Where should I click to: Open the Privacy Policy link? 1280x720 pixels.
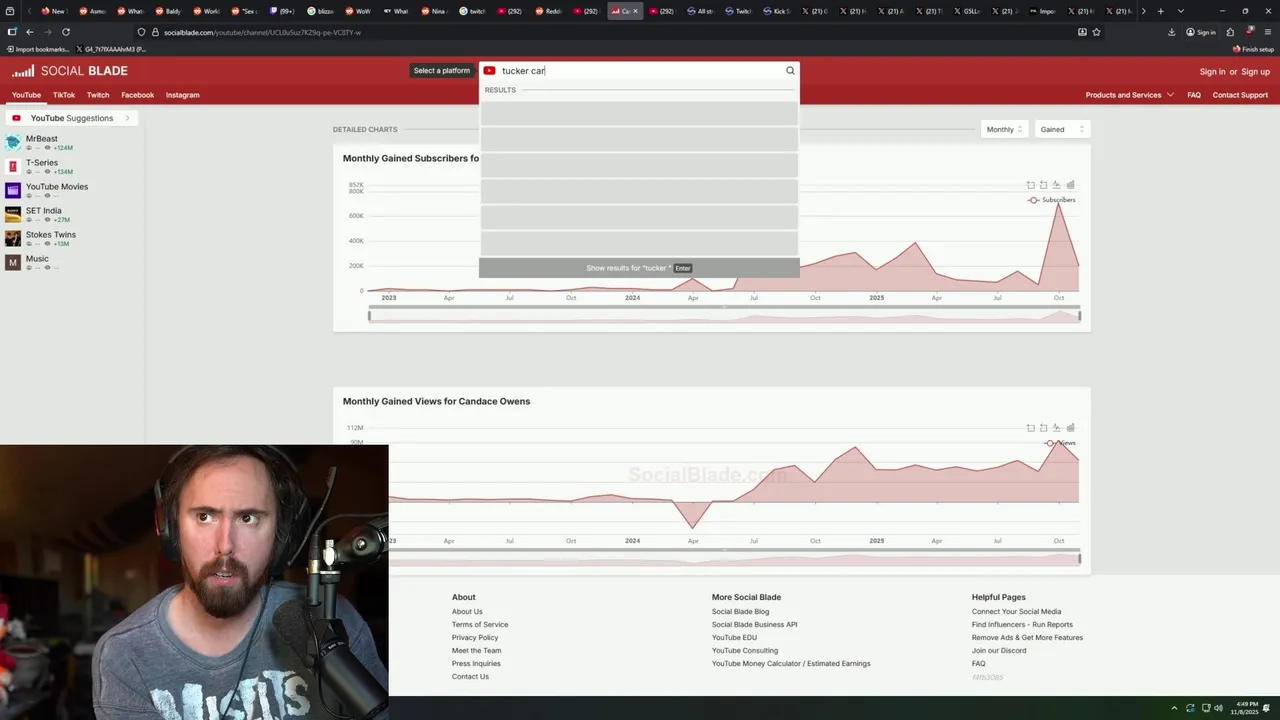point(475,638)
